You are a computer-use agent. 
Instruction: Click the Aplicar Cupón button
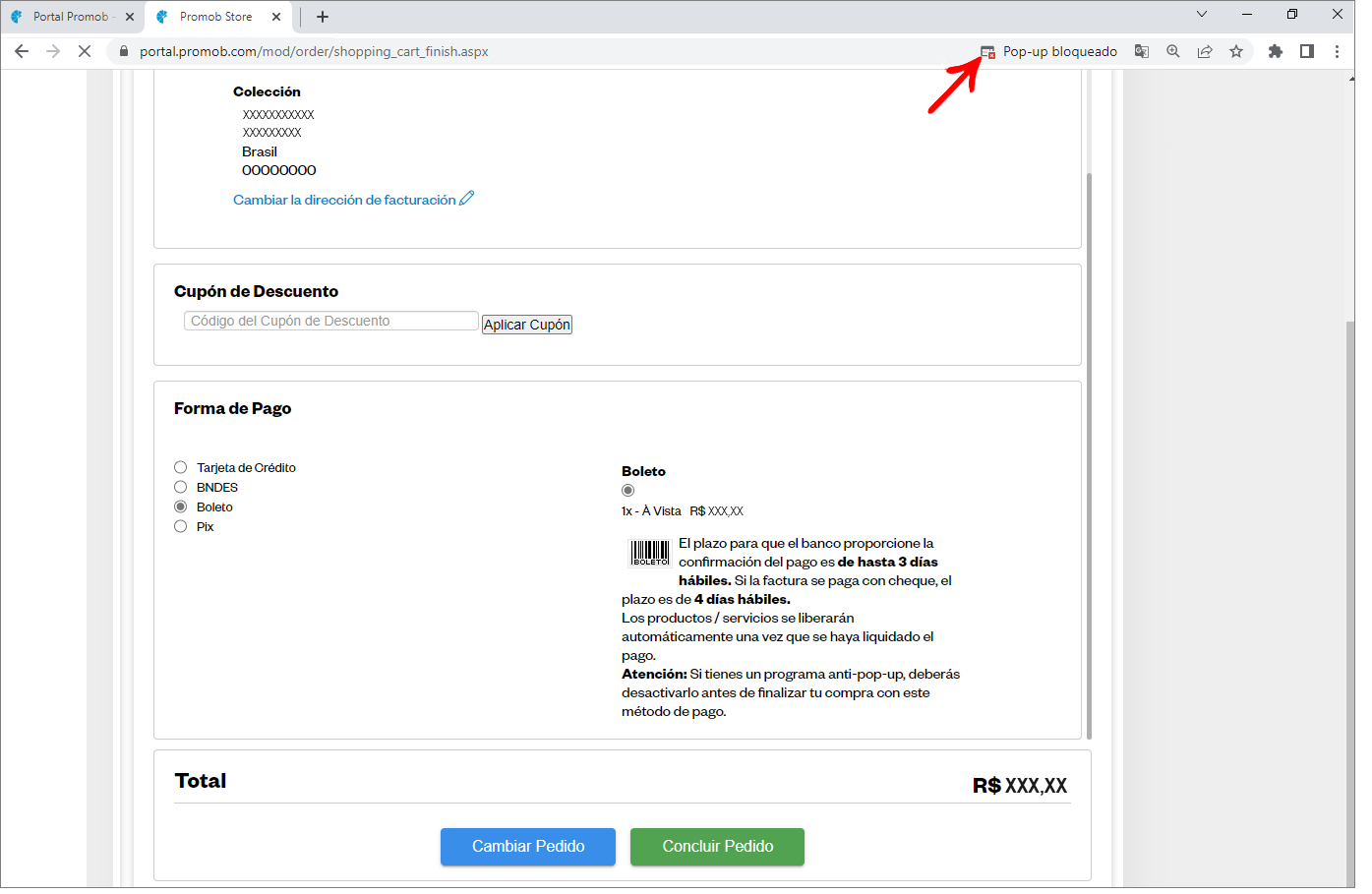(x=527, y=325)
